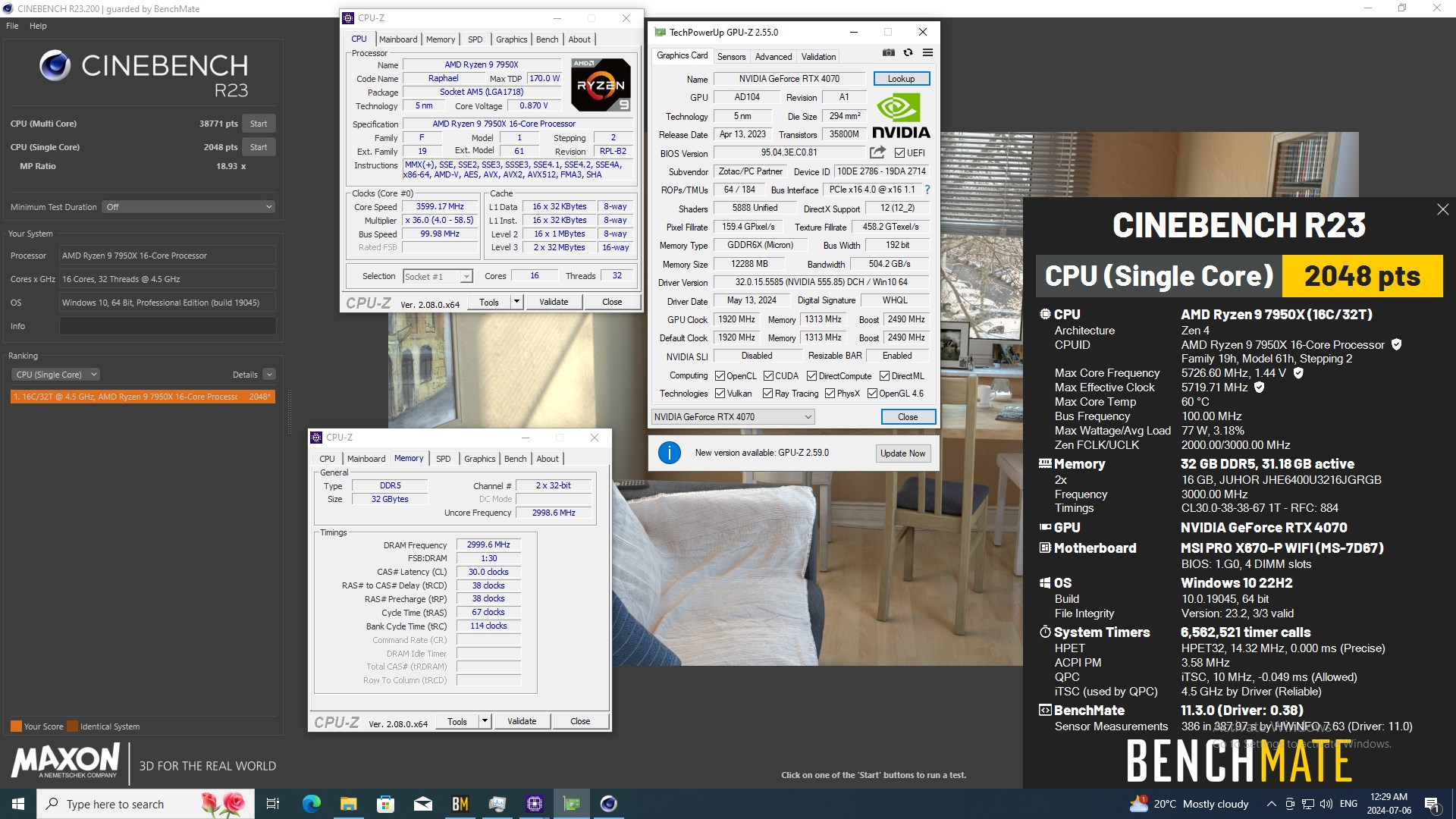The height and width of the screenshot is (819, 1456).
Task: Open the notification center icon
Action: coord(1432,804)
